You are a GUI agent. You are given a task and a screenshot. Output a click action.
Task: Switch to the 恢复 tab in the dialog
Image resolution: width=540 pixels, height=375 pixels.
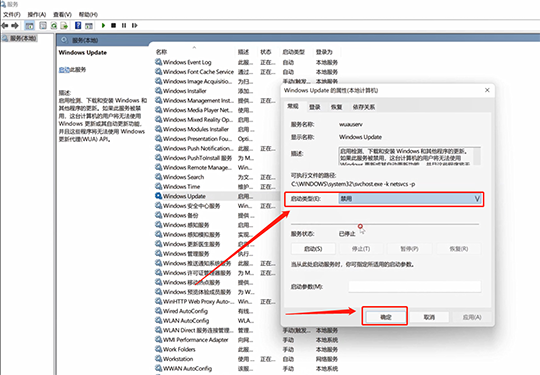click(336, 107)
